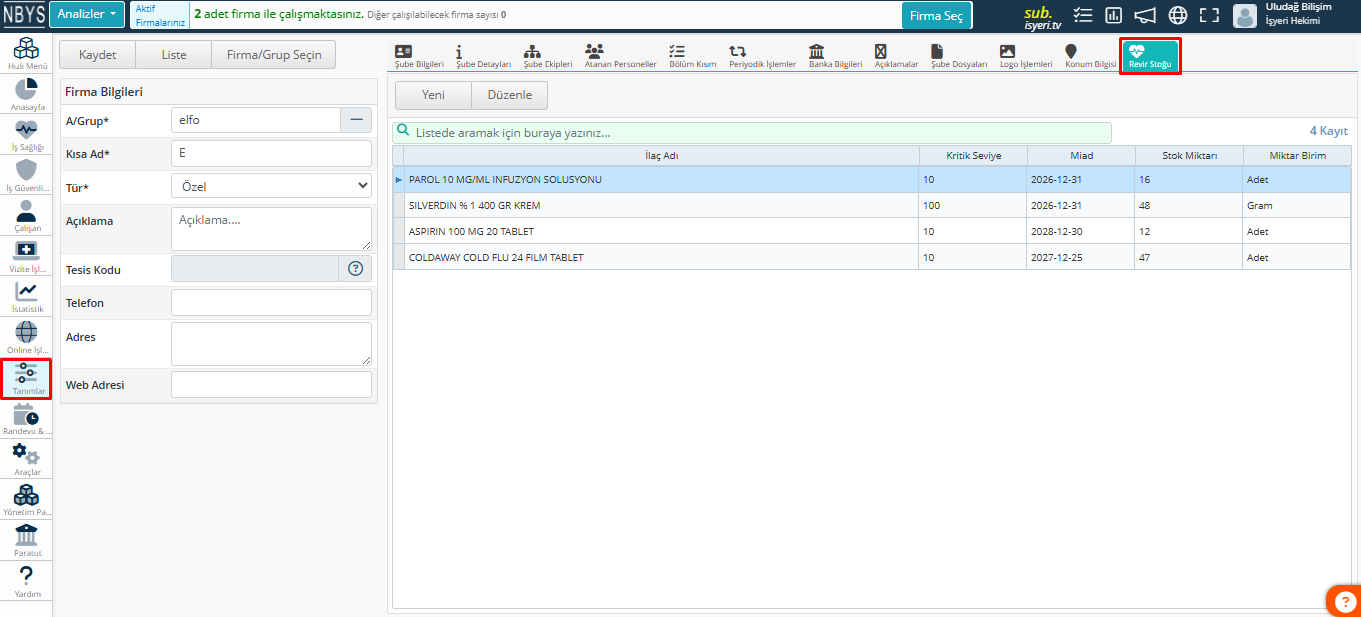Image resolution: width=1361 pixels, height=617 pixels.
Task: Click the chart report icon in the header
Action: coord(1114,15)
